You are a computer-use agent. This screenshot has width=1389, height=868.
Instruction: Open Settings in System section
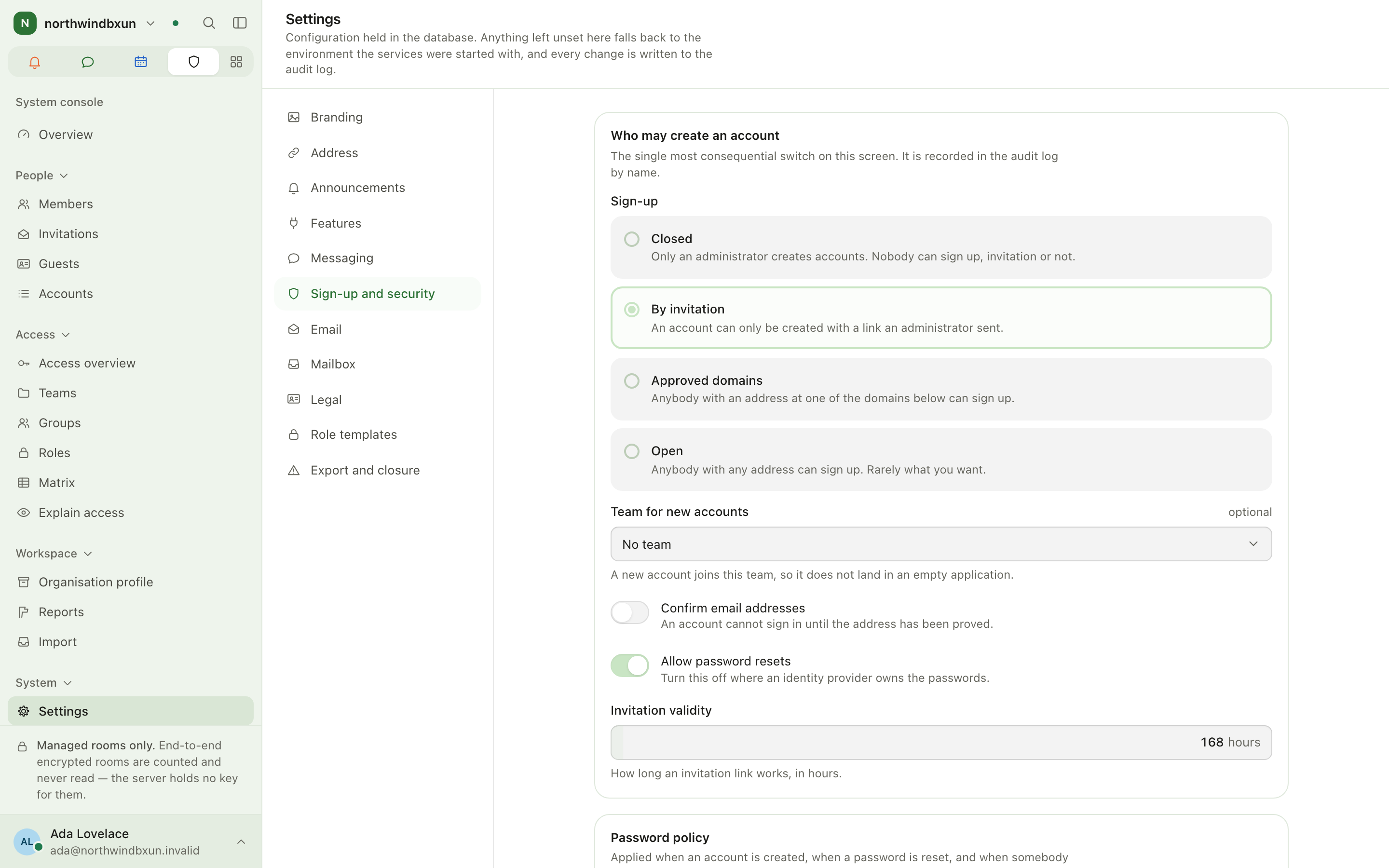[x=130, y=711]
